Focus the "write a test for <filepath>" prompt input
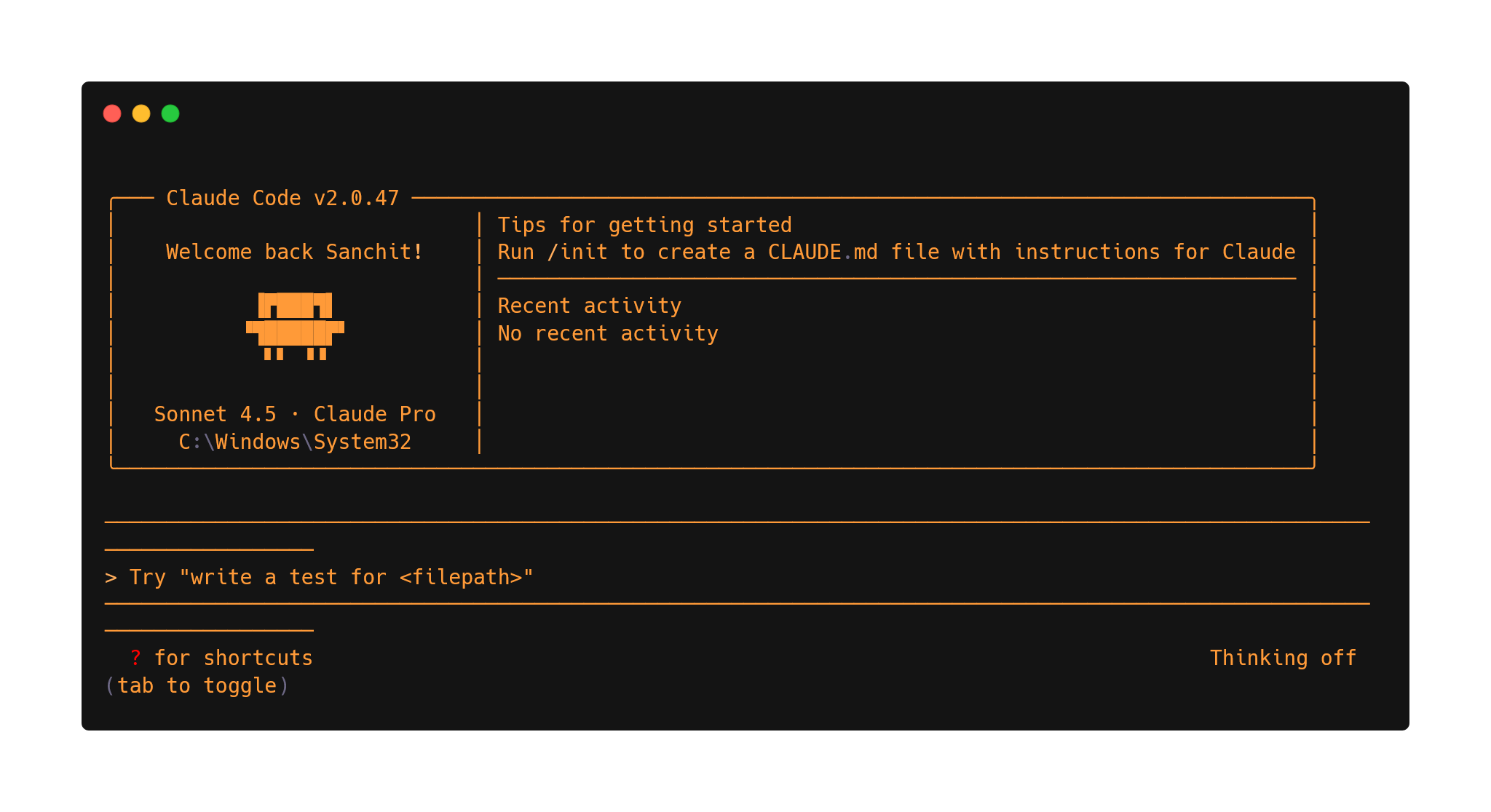The width and height of the screenshot is (1491, 812). click(357, 578)
